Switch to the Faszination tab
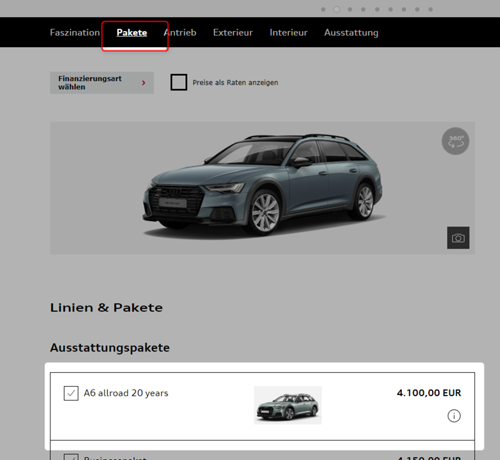Screen dimensions: 500x460 click(75, 32)
